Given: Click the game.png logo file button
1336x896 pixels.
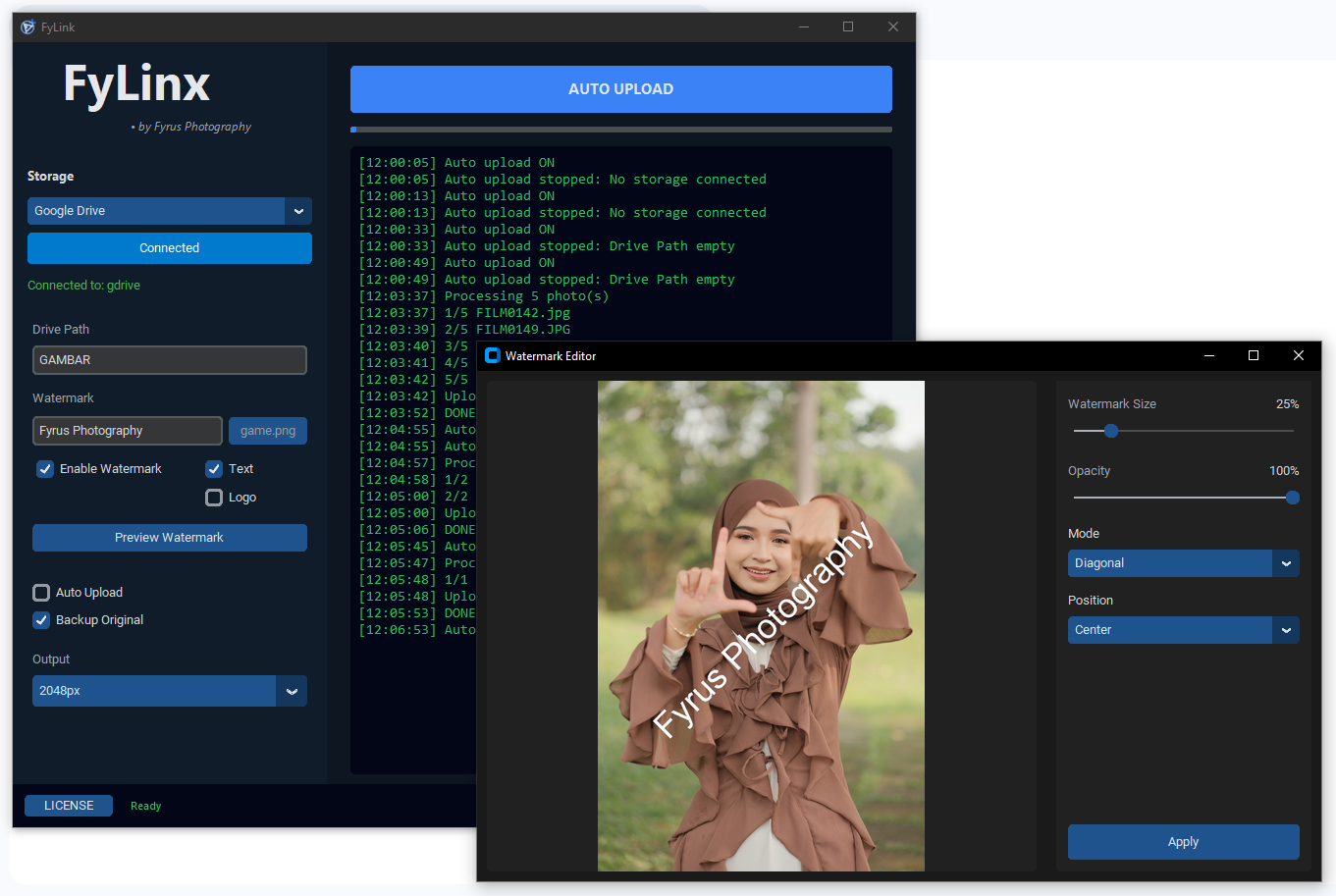Looking at the screenshot, I should pos(268,431).
